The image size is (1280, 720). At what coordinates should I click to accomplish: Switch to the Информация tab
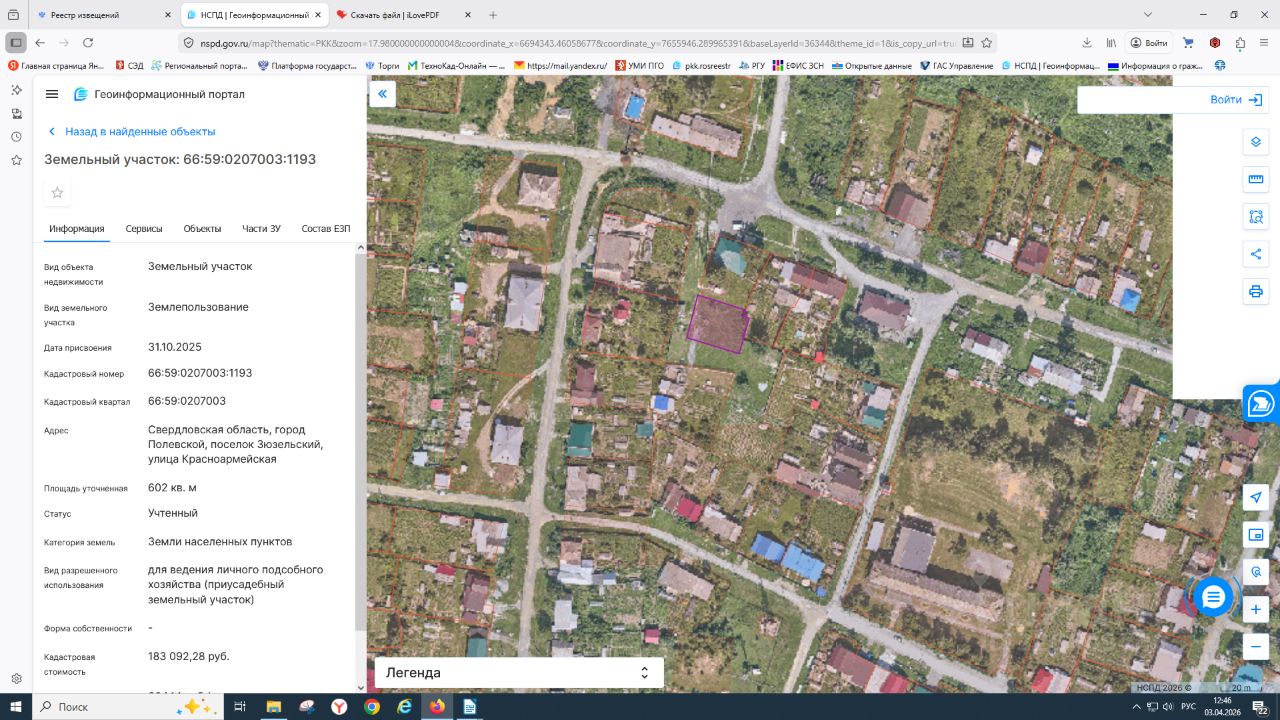[x=77, y=229]
